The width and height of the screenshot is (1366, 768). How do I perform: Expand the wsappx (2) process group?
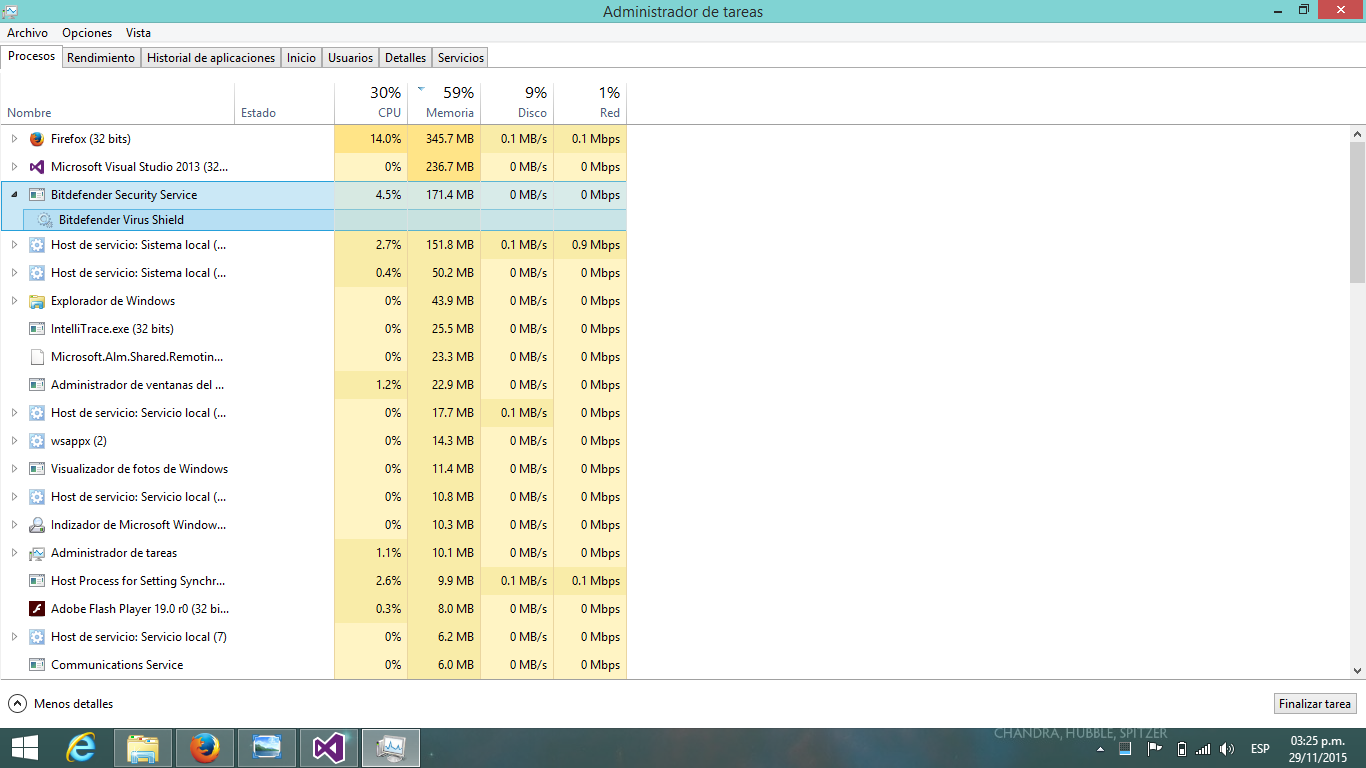click(x=14, y=441)
